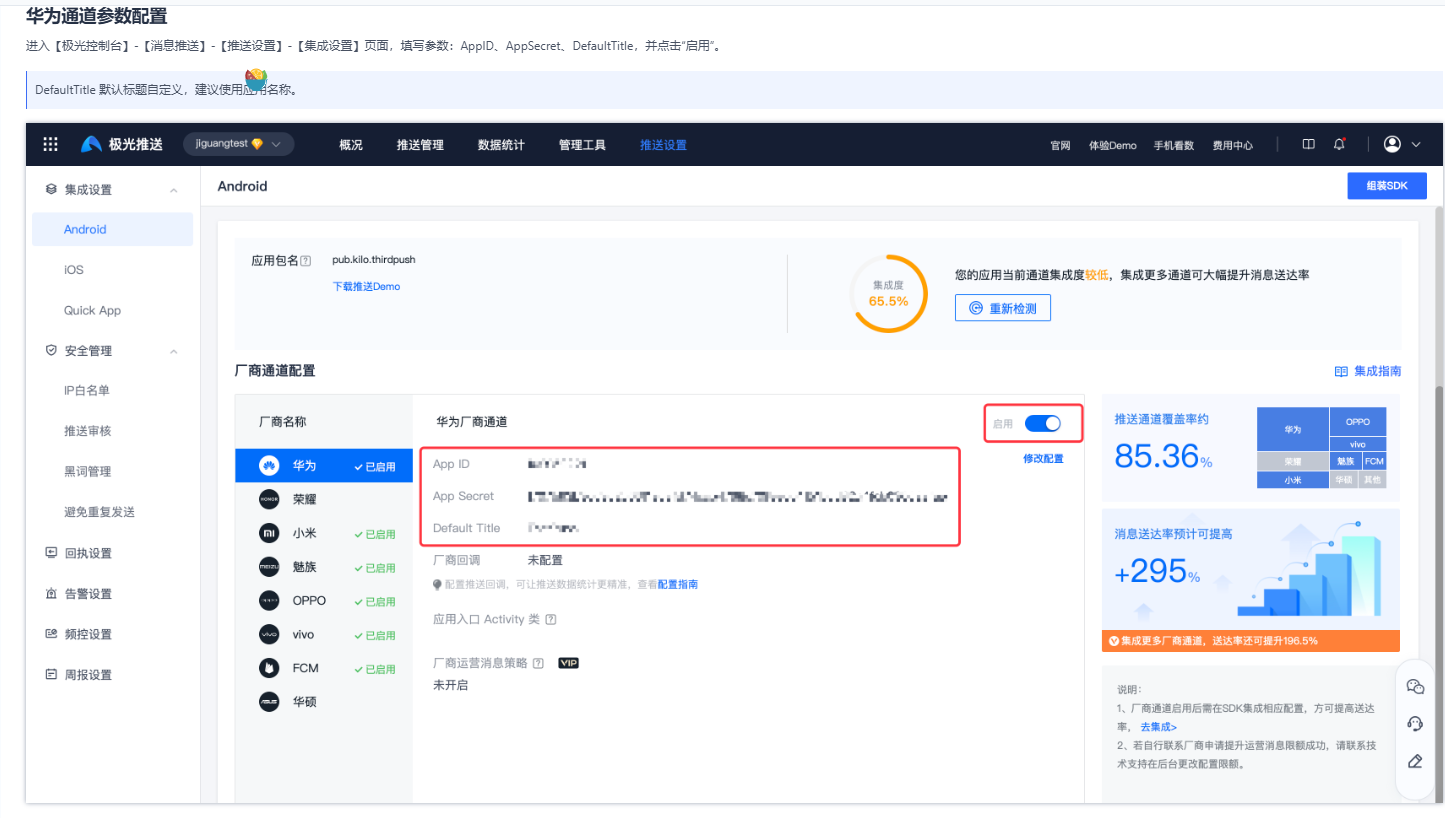Viewport: 1445px width, 818px height.
Task: Open notifications bell icon
Action: (1339, 144)
